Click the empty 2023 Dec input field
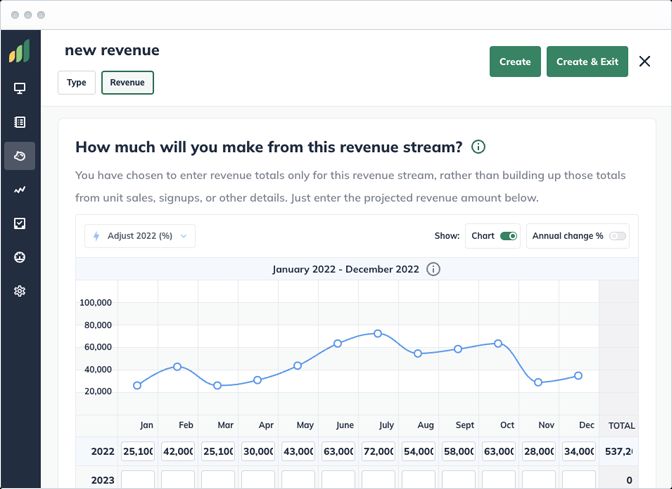Image resolution: width=672 pixels, height=489 pixels. point(579,480)
